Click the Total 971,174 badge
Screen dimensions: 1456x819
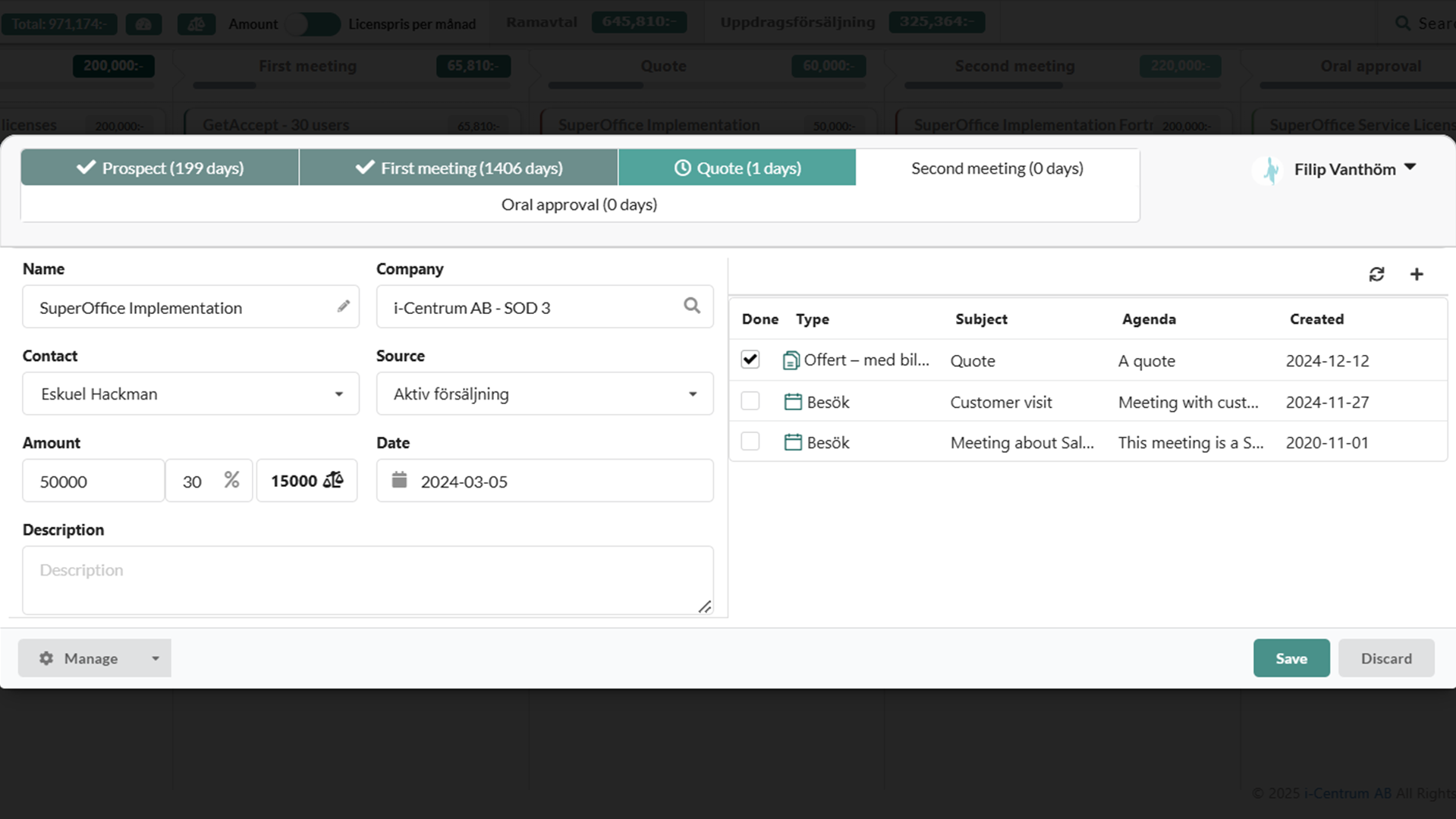(x=59, y=24)
